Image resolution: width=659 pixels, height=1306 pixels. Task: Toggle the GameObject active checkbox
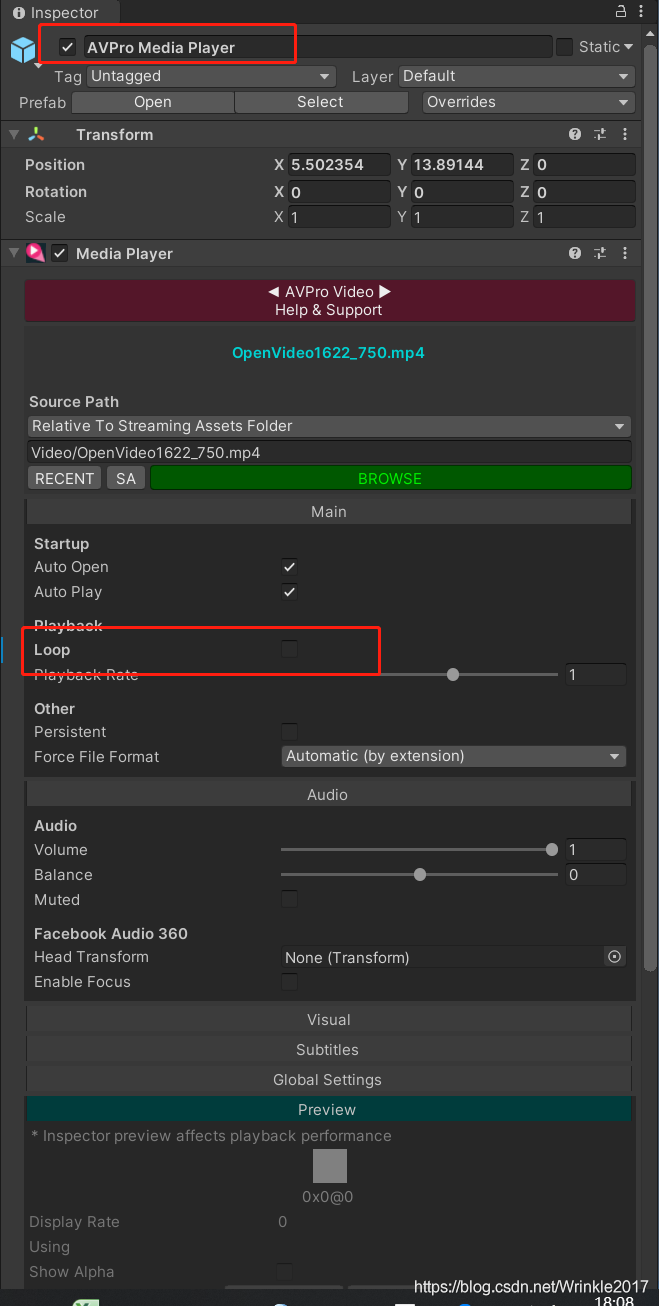click(x=68, y=47)
